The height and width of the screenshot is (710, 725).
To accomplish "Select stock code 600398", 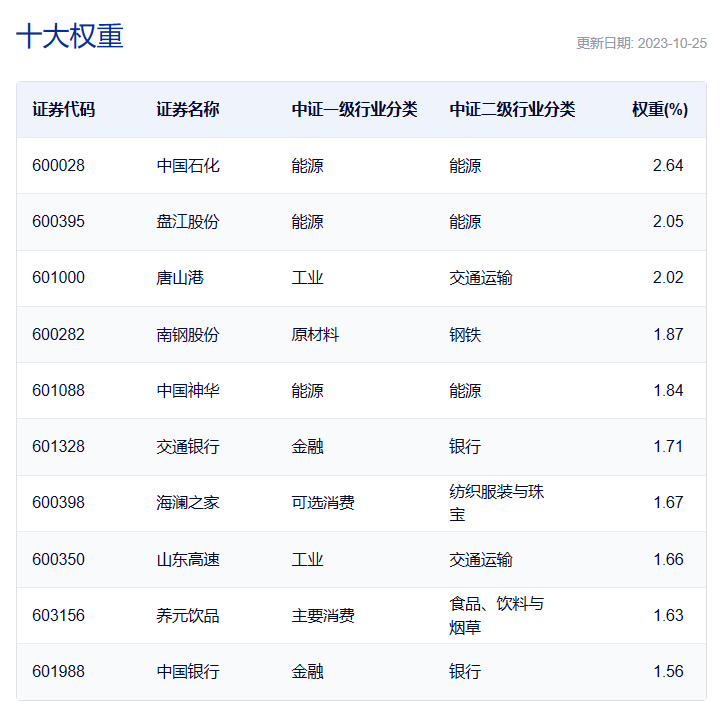I will (59, 502).
